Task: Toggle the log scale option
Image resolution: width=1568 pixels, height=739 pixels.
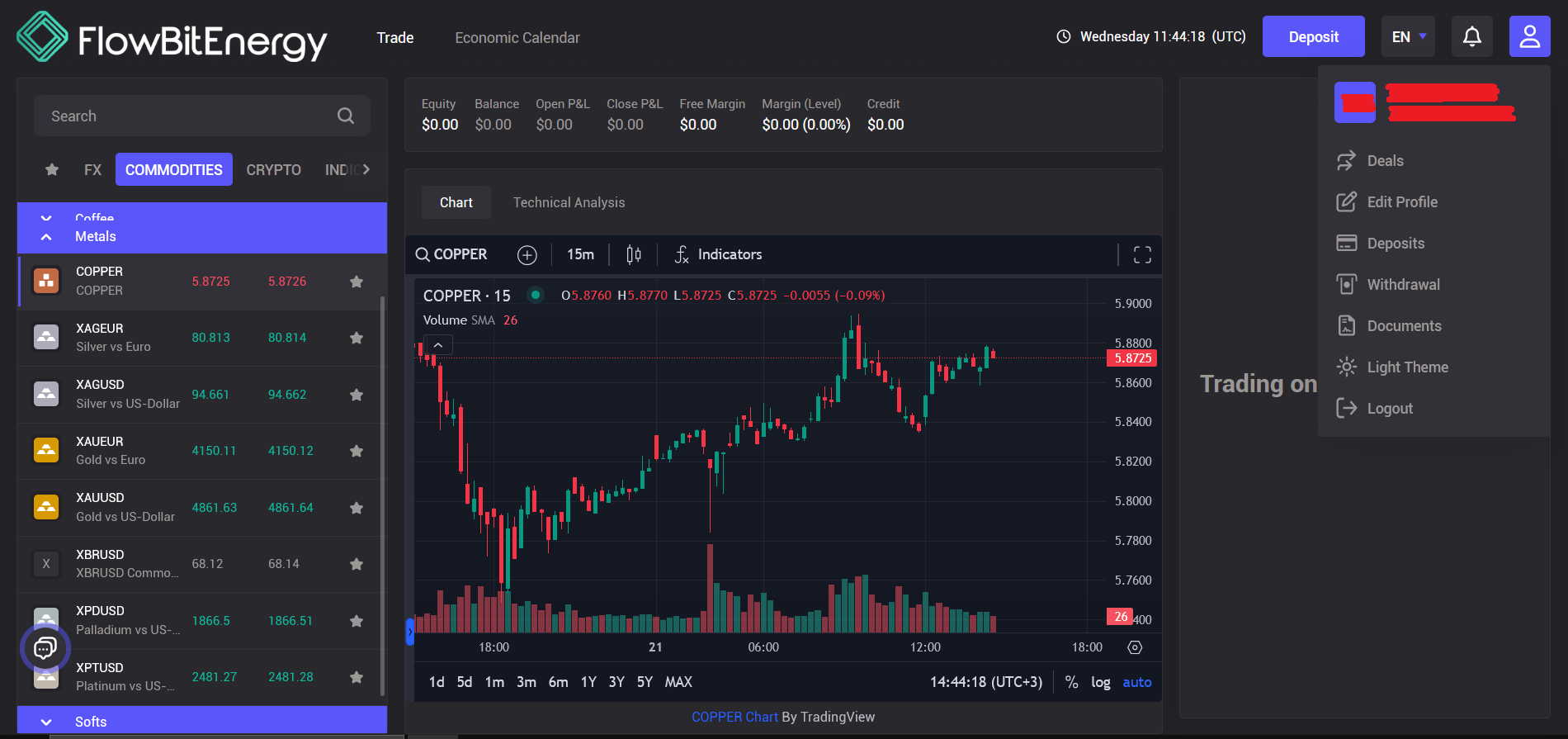Action: pos(1100,682)
